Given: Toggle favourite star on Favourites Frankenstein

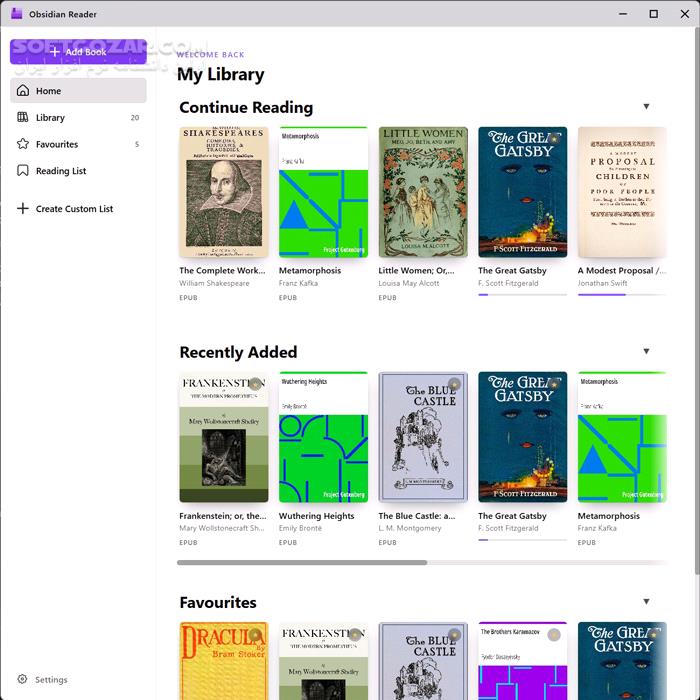Looking at the screenshot, I should point(355,634).
